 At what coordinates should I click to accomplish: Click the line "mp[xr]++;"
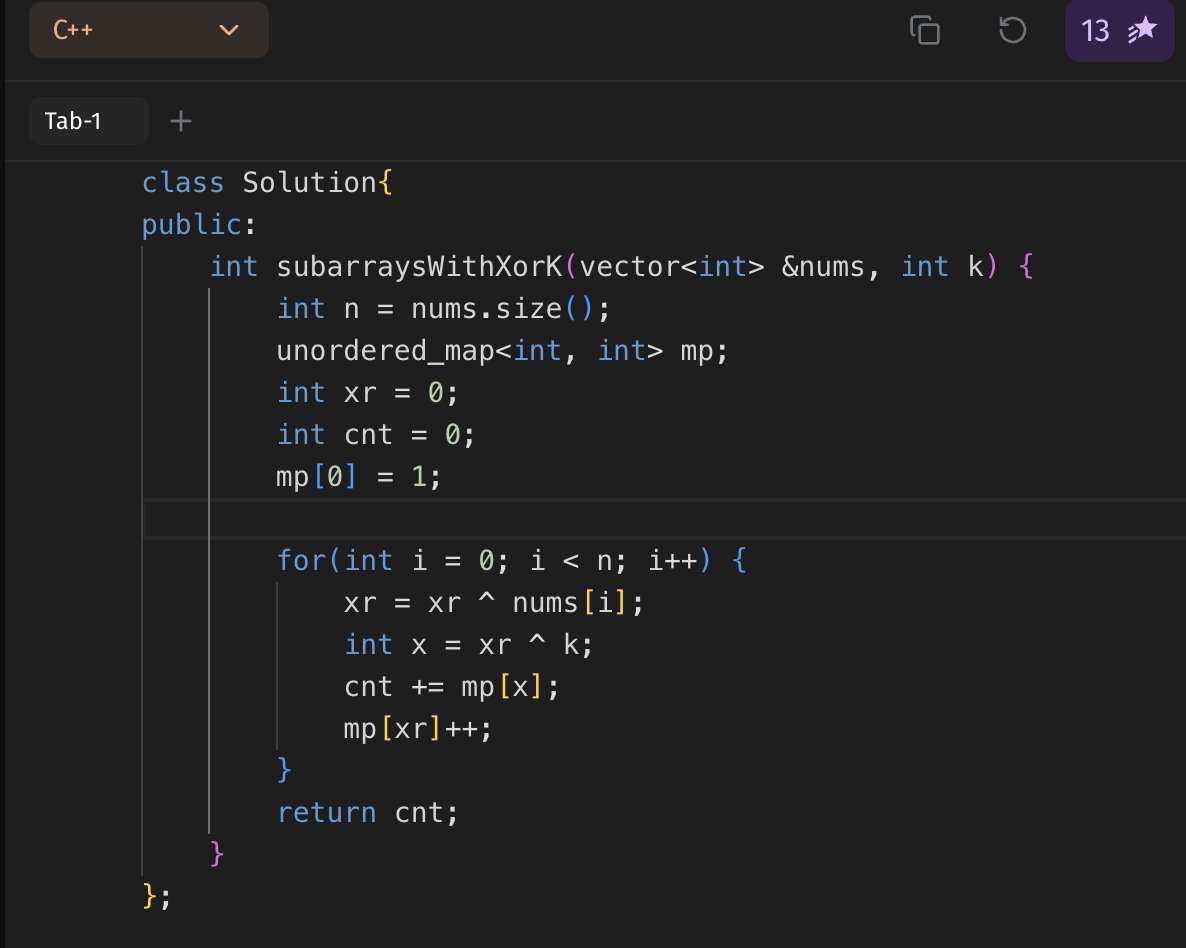pyautogui.click(x=418, y=729)
